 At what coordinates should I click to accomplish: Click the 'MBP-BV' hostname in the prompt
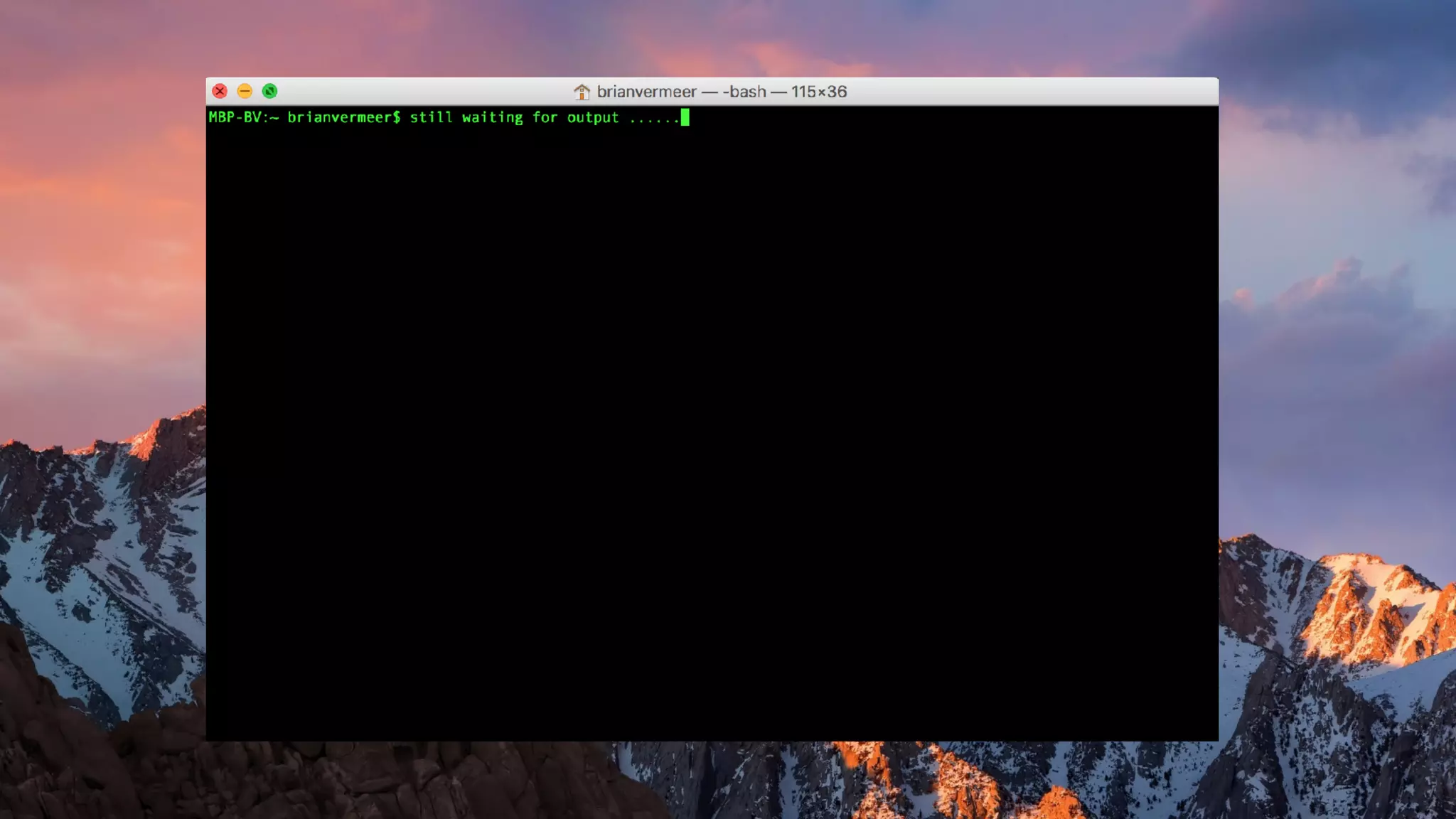click(x=235, y=117)
